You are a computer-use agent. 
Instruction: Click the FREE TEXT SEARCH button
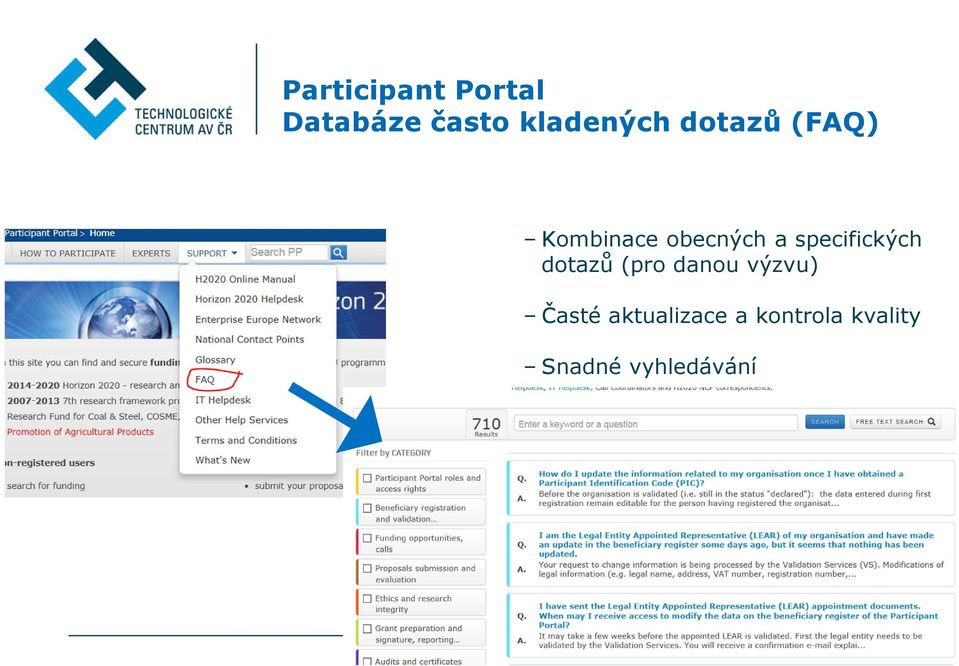tap(895, 422)
